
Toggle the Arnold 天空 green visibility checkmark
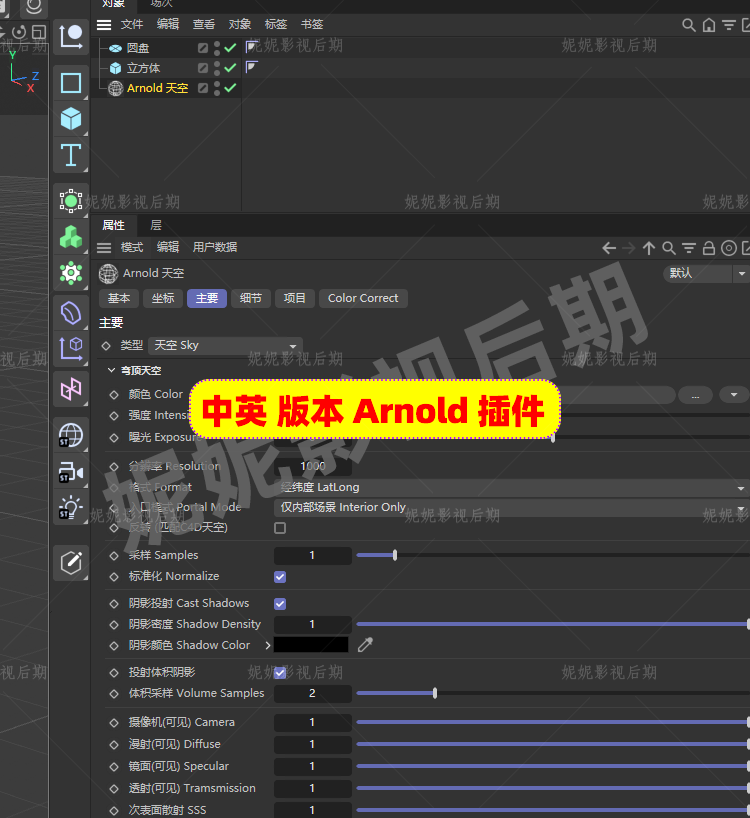point(230,88)
